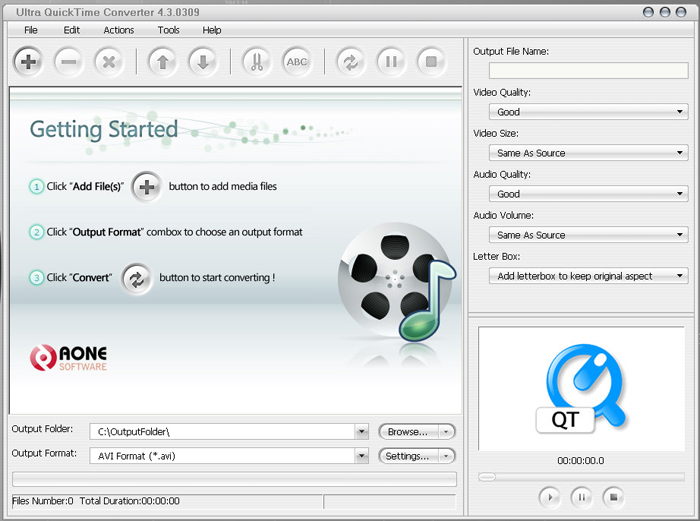Screen dimensions: 700x521
Task: Click the AVI Format (*.avi) field
Action: pyautogui.click(x=222, y=456)
